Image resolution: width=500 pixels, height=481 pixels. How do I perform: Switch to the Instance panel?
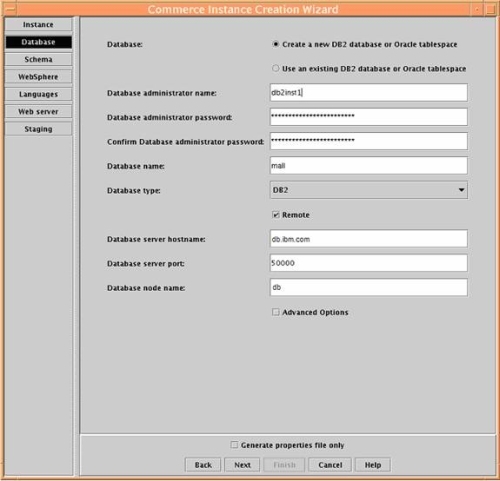pyautogui.click(x=38, y=25)
